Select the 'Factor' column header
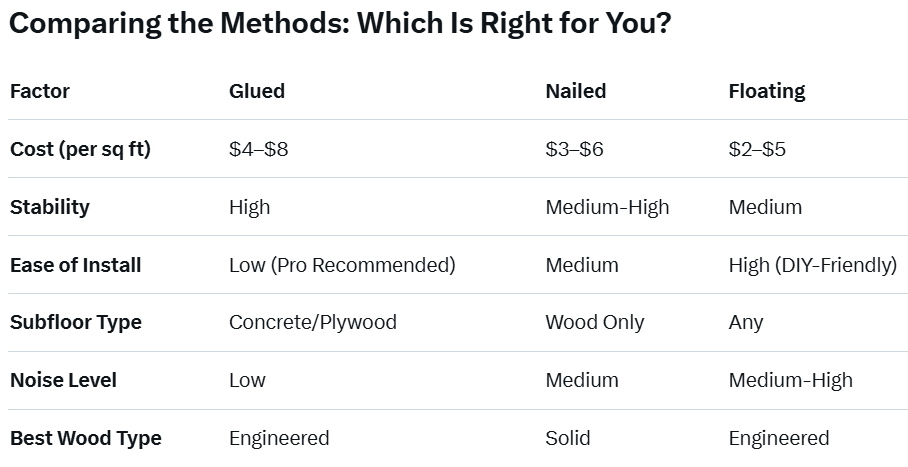The height and width of the screenshot is (467, 908). click(x=40, y=91)
